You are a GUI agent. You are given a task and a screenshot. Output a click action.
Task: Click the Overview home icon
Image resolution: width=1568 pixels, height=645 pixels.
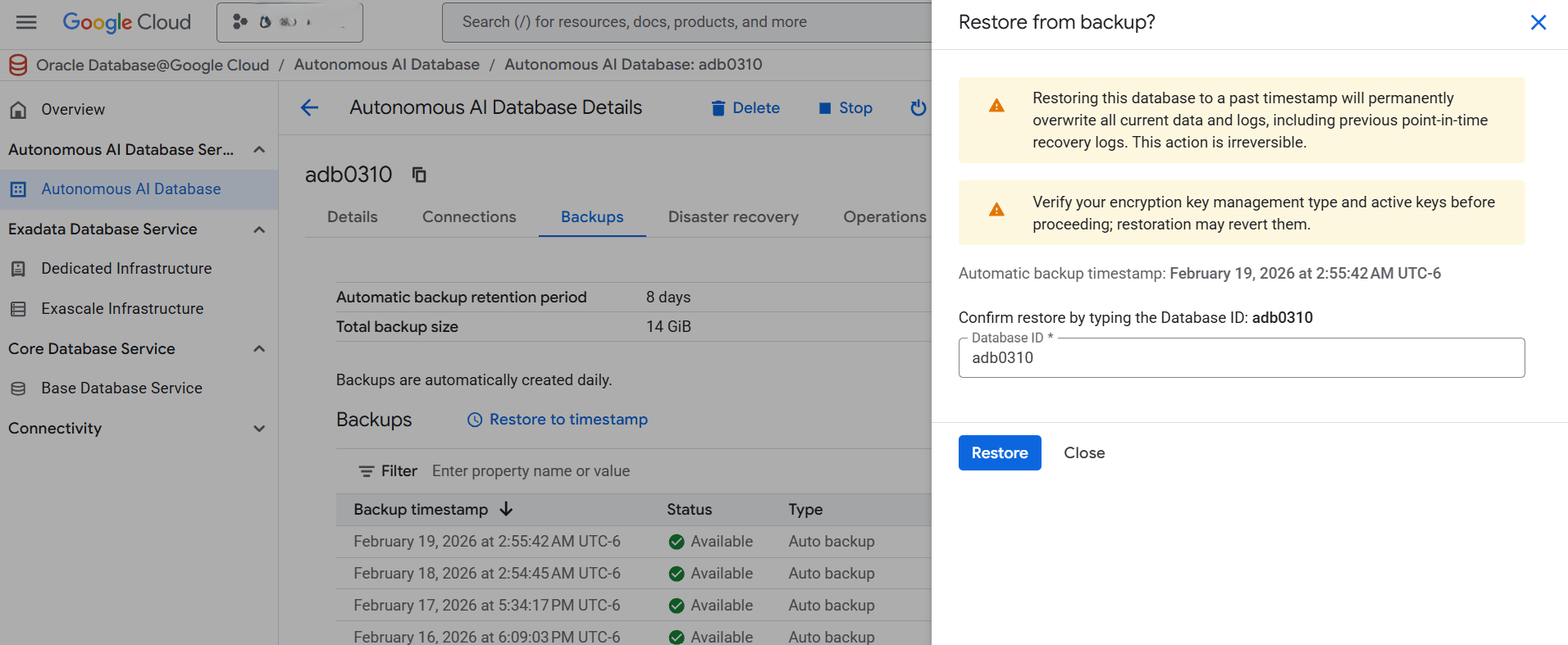(19, 110)
